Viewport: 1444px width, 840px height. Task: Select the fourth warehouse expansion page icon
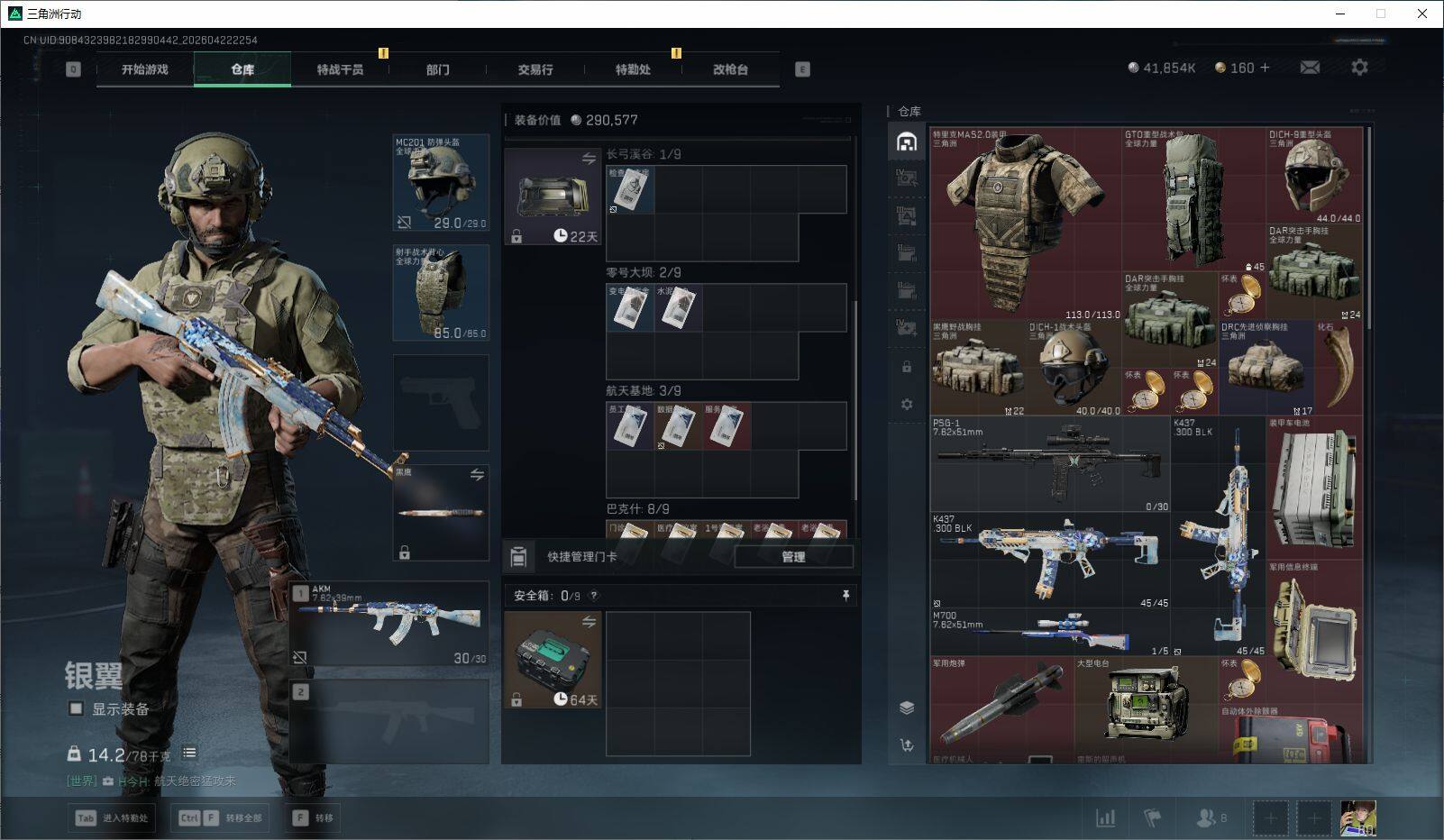pos(907,253)
